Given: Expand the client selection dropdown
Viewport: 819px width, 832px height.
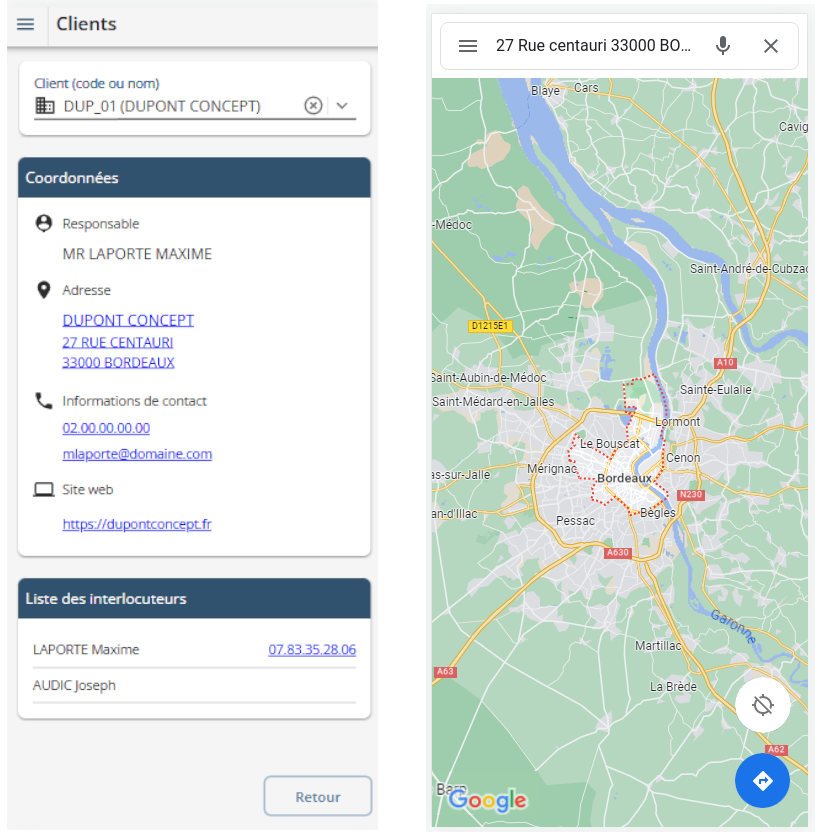Looking at the screenshot, I should (x=343, y=105).
